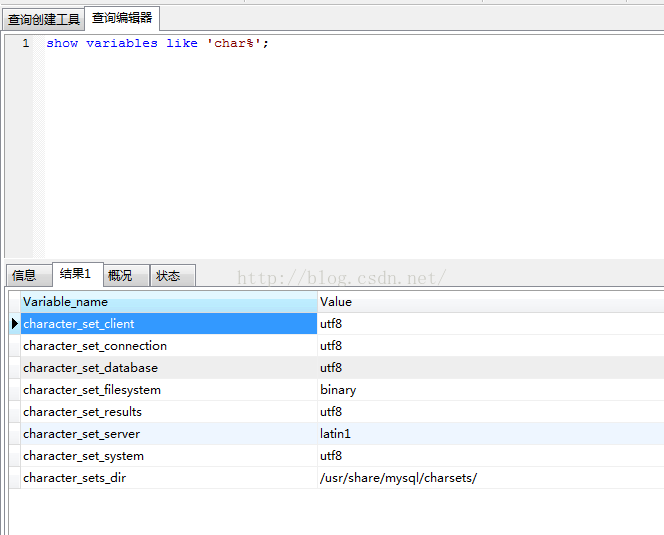Select the 查询编辑器 tab

coord(122,18)
